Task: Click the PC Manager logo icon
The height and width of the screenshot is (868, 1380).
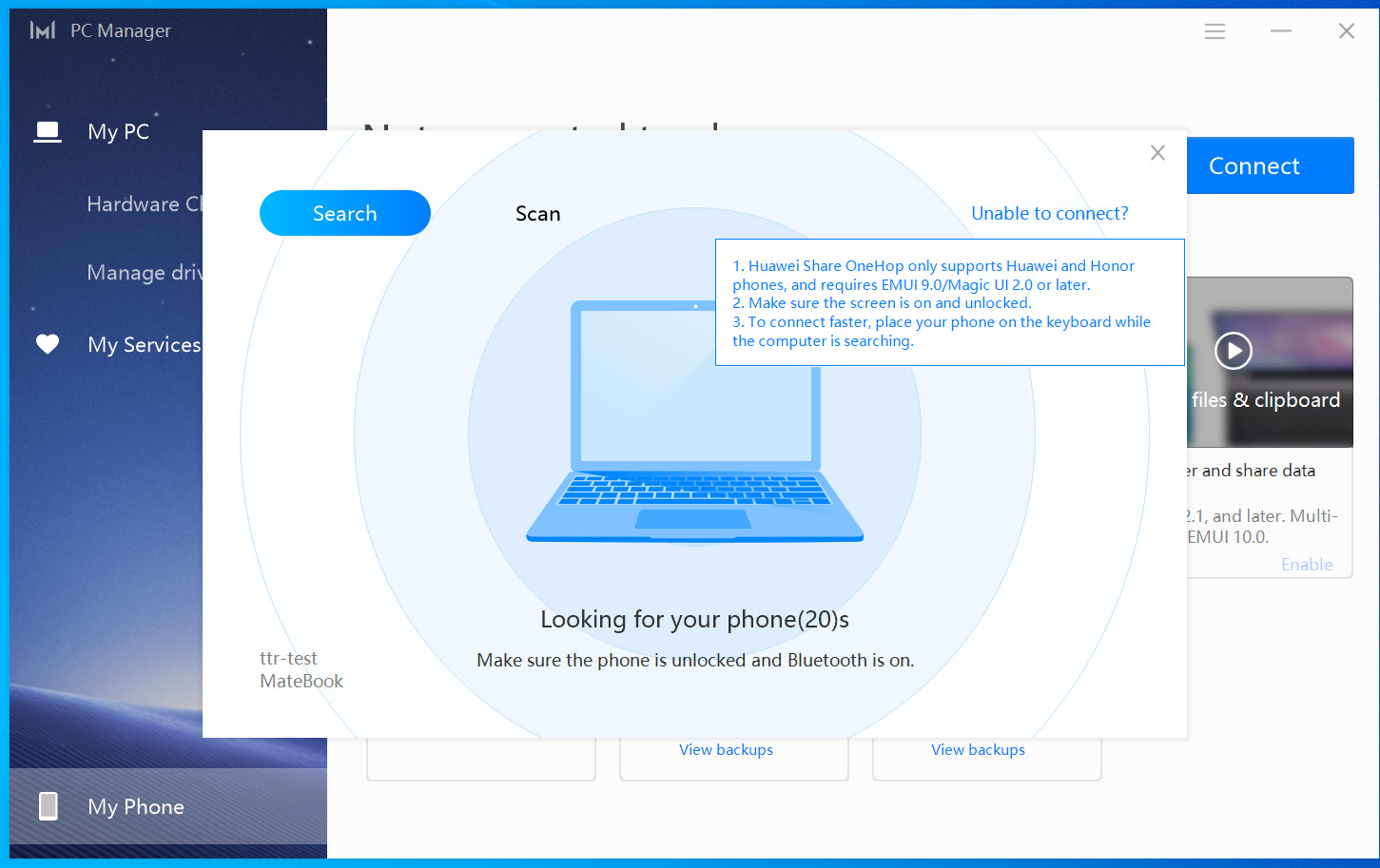Action: 42,30
